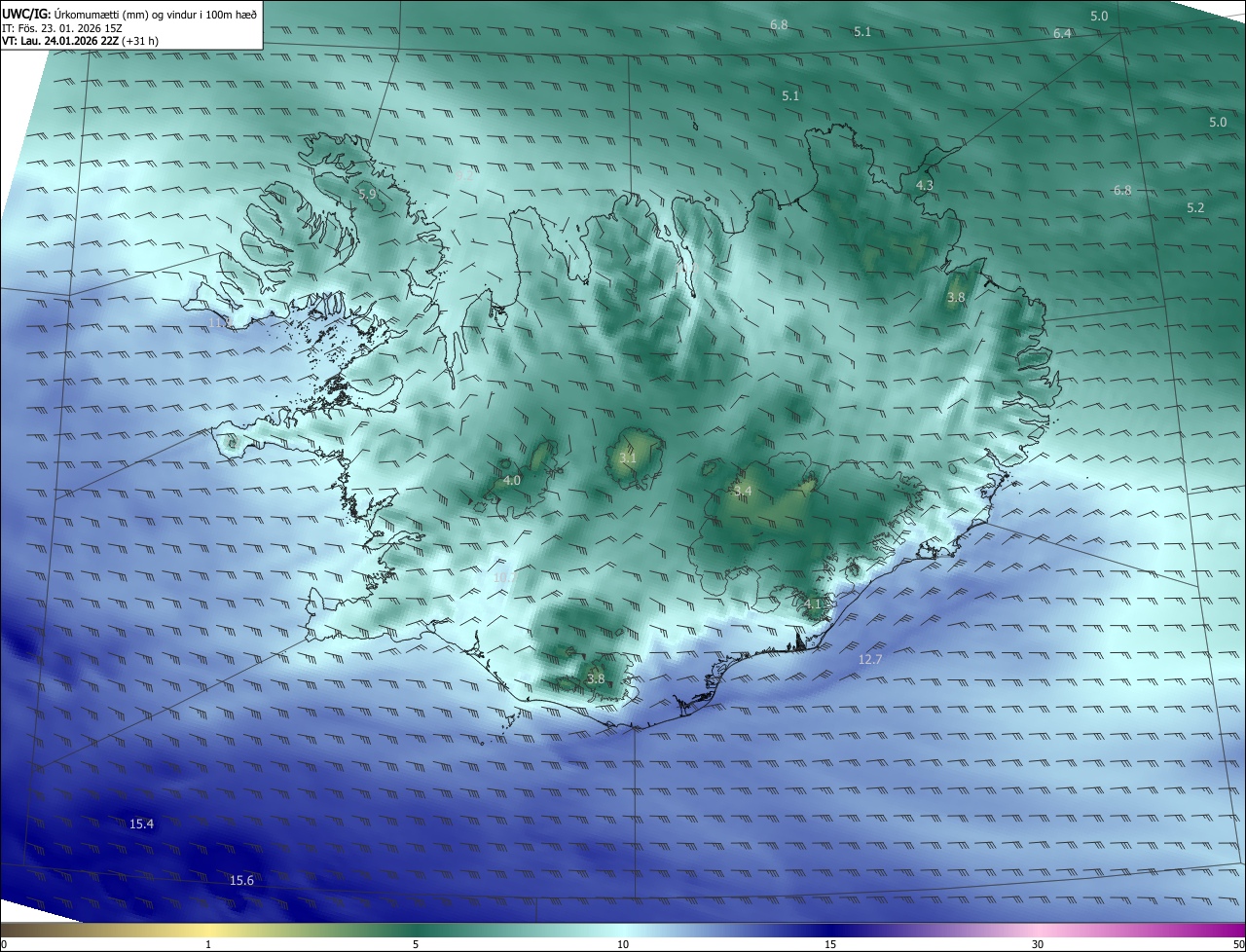Screen dimensions: 1246x952
Task: Click the 50 tick on the color scale
Action: [1237, 944]
